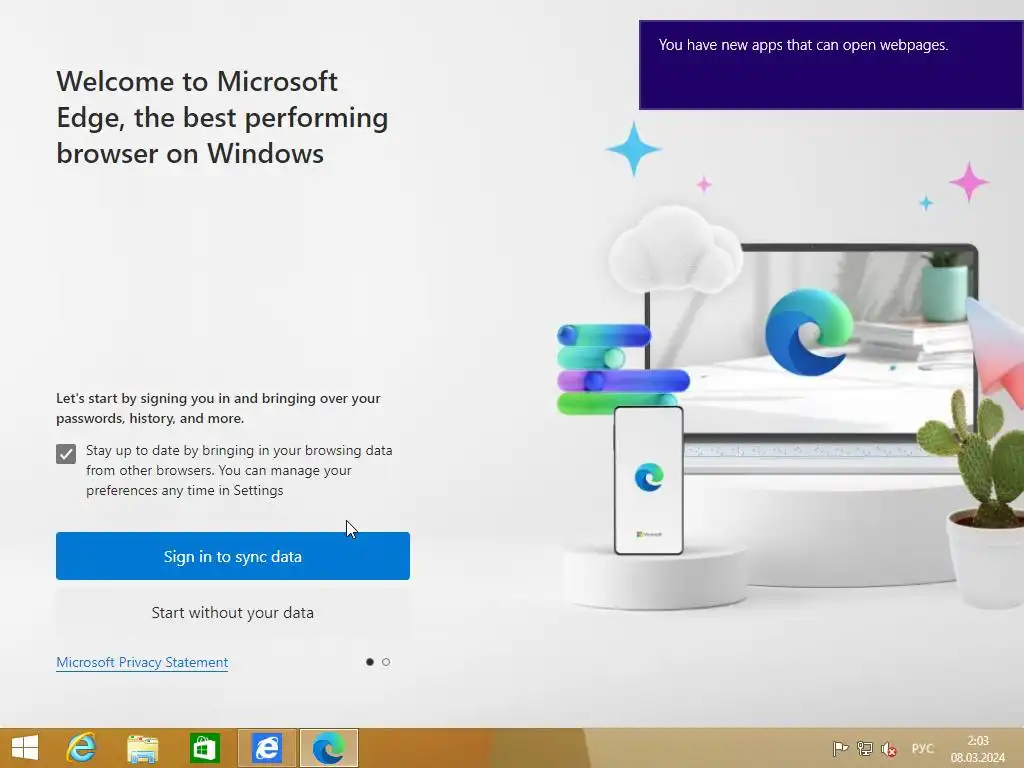
Task: Select the first onboarding page dot
Action: 370,662
